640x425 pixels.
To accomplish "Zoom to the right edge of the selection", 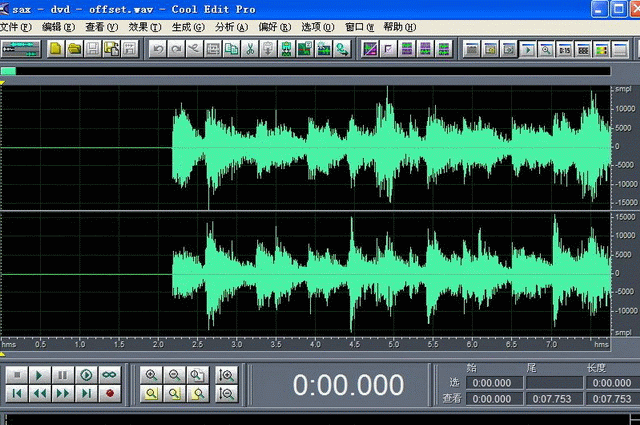I will (198, 393).
